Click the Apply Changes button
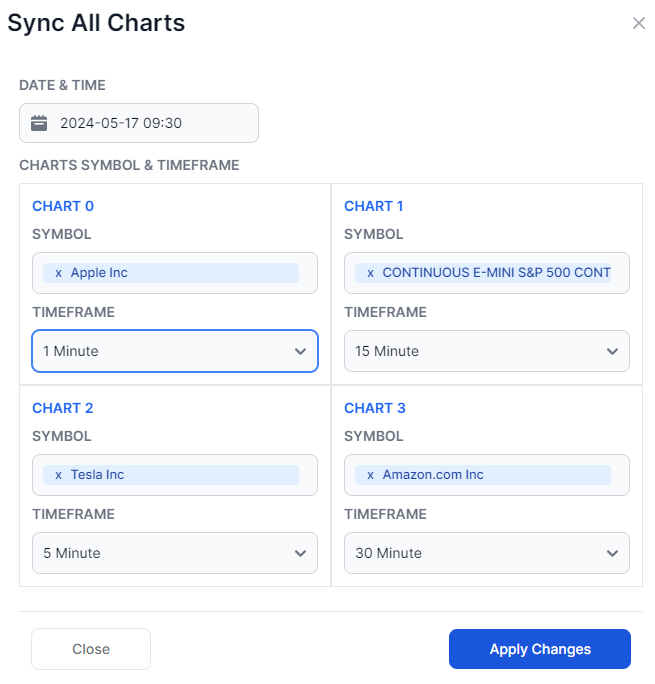Viewport: 655px width, 684px height. (x=540, y=649)
